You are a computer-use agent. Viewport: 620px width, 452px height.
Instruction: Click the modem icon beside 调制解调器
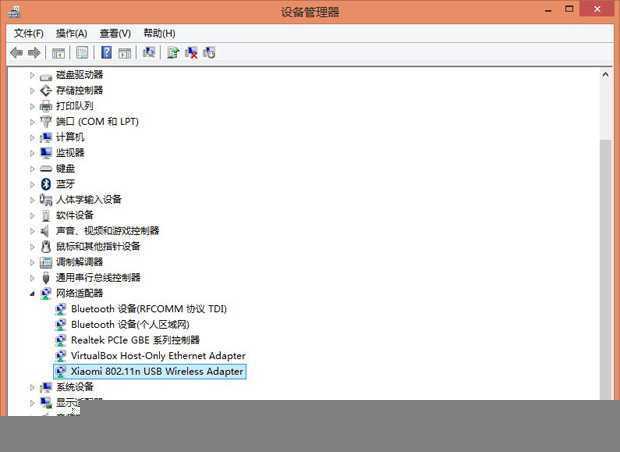pyautogui.click(x=46, y=262)
